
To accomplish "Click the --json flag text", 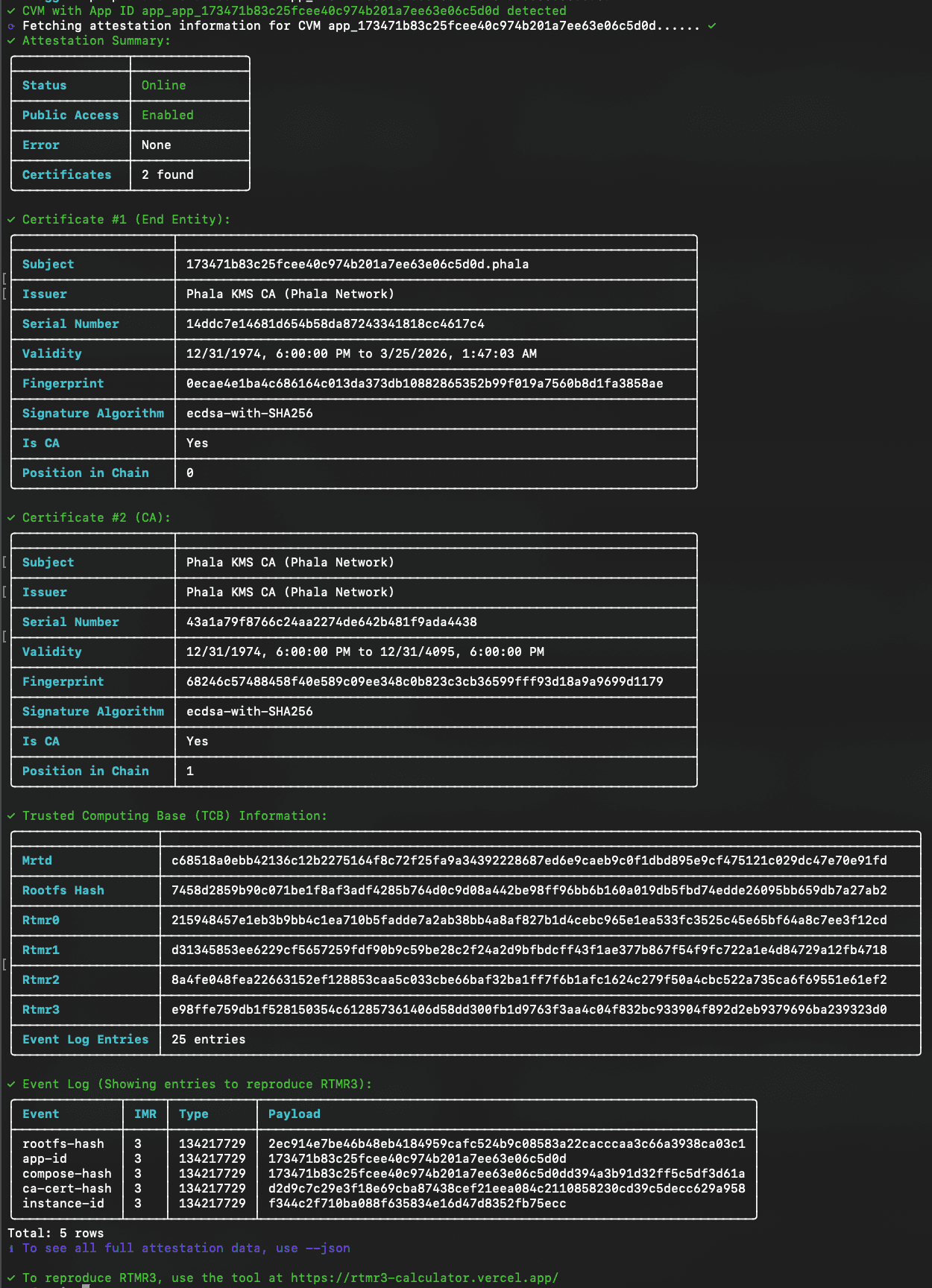I will 327,1248.
